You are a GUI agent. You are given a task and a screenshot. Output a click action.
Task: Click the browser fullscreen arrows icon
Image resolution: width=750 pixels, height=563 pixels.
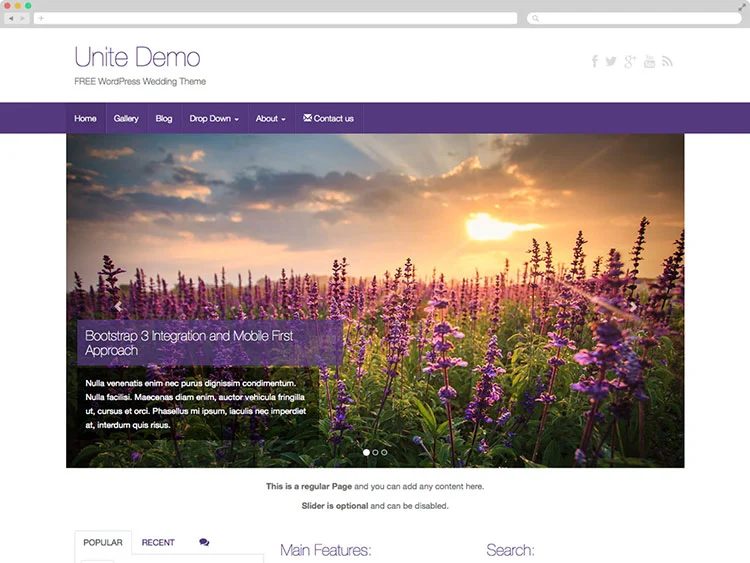coord(739,6)
